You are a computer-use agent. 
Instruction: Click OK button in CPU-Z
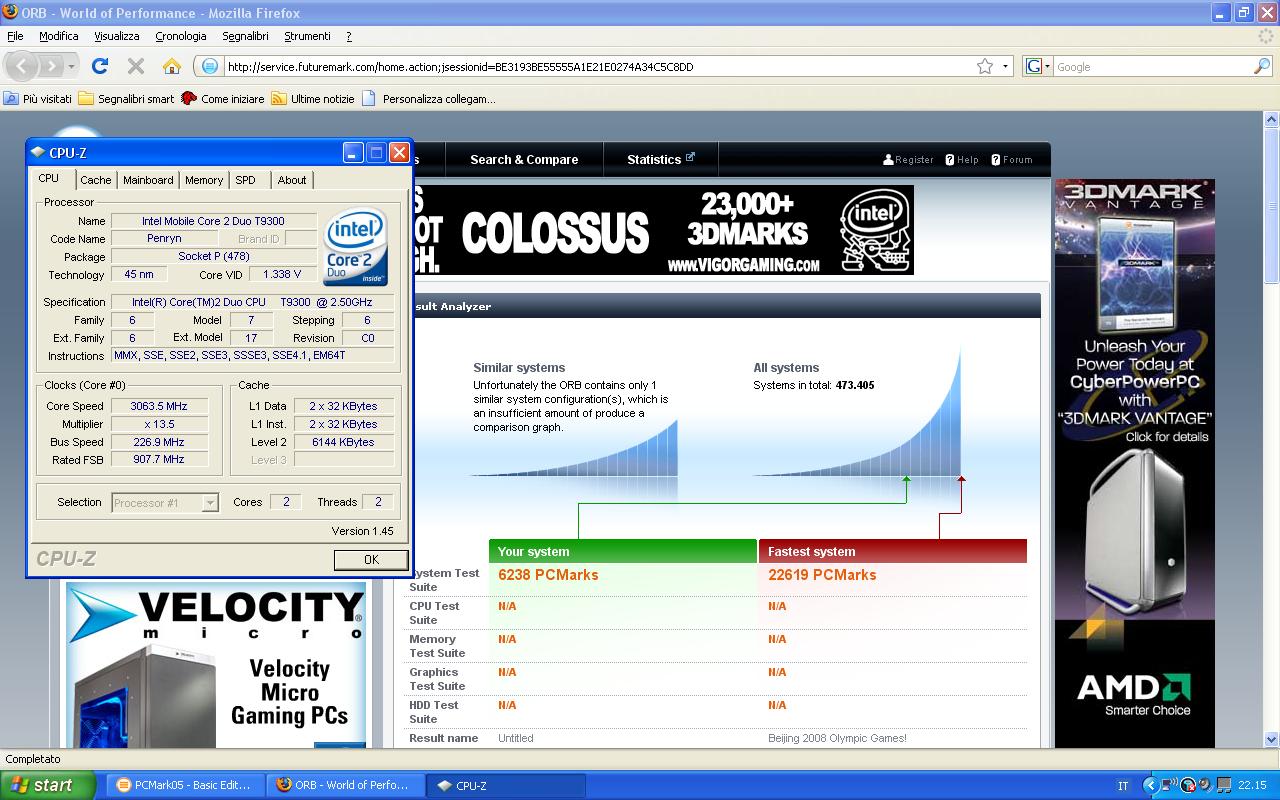tap(371, 559)
